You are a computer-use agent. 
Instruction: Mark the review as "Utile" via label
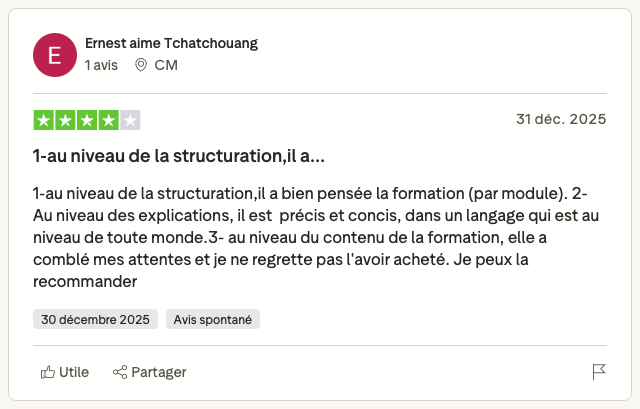tap(74, 372)
